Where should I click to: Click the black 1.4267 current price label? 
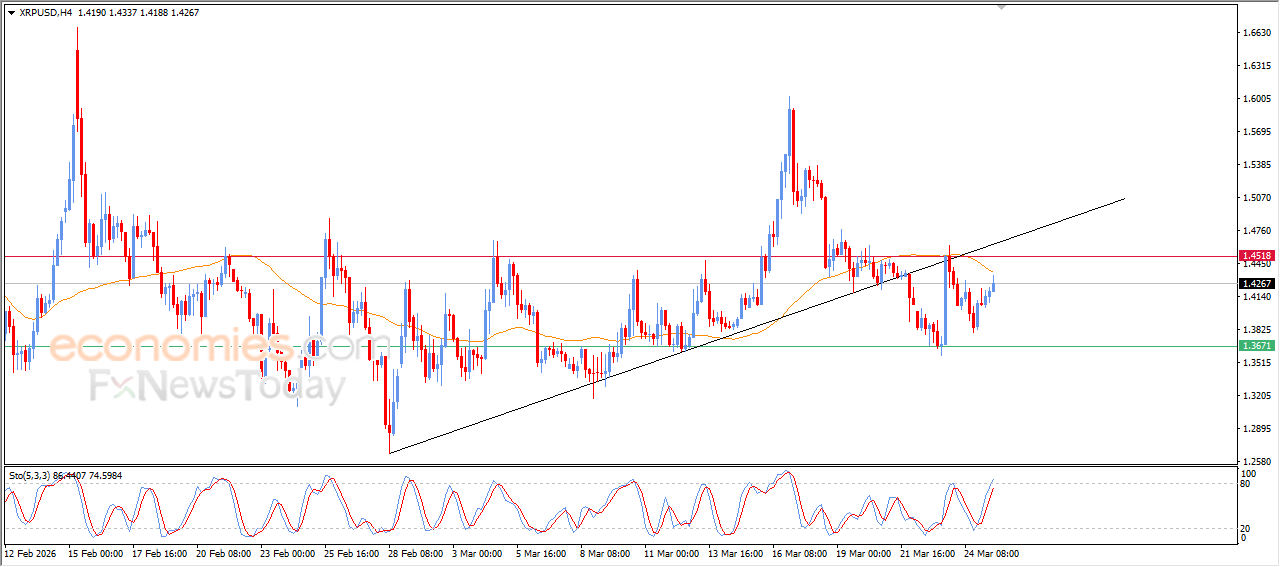point(1256,284)
